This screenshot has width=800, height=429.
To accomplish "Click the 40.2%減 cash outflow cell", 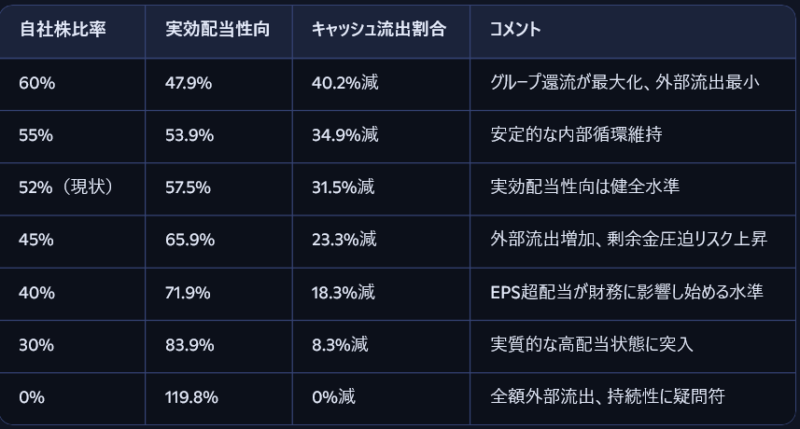I will [x=344, y=83].
